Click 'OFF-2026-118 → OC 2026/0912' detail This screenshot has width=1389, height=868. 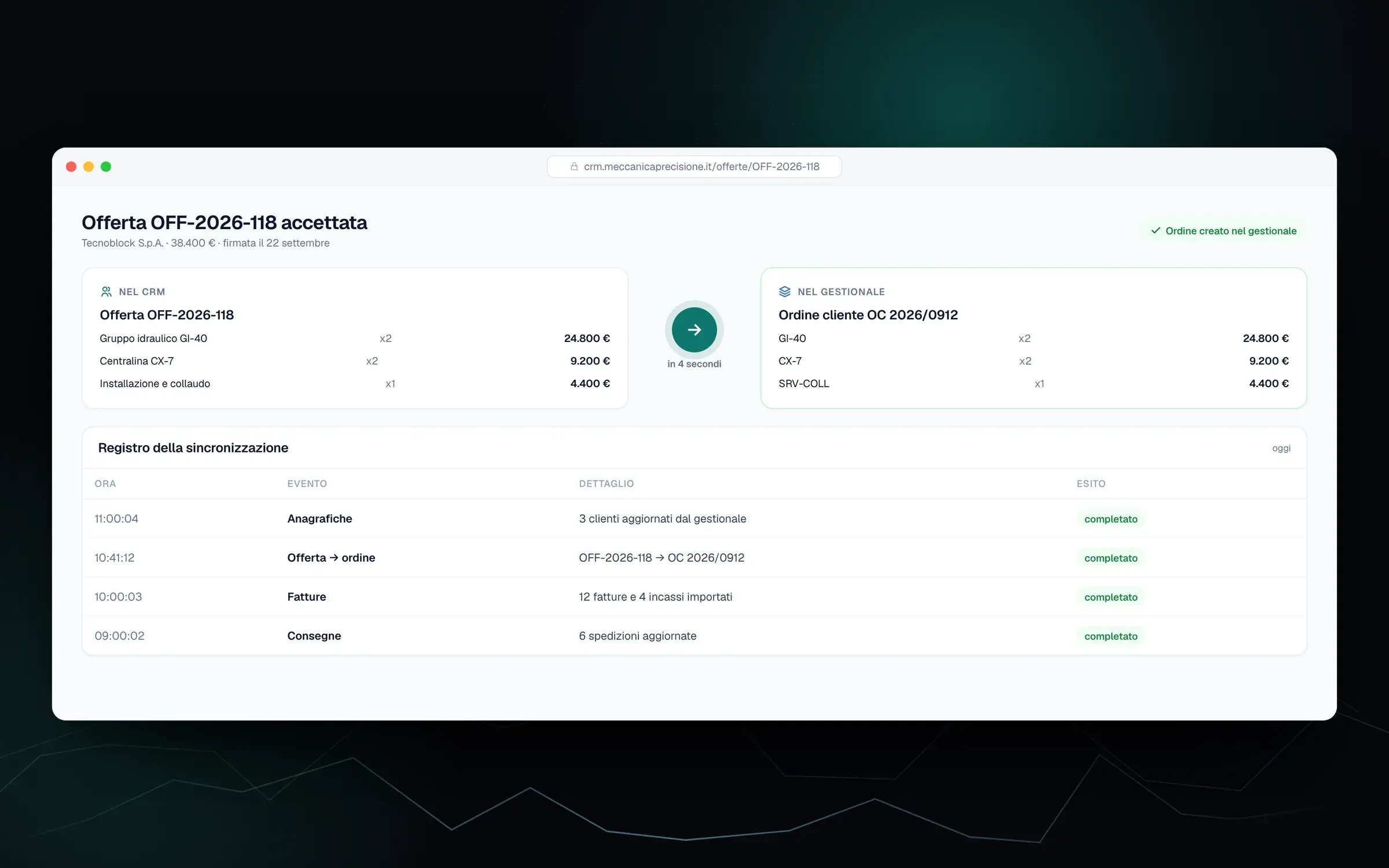(x=662, y=558)
